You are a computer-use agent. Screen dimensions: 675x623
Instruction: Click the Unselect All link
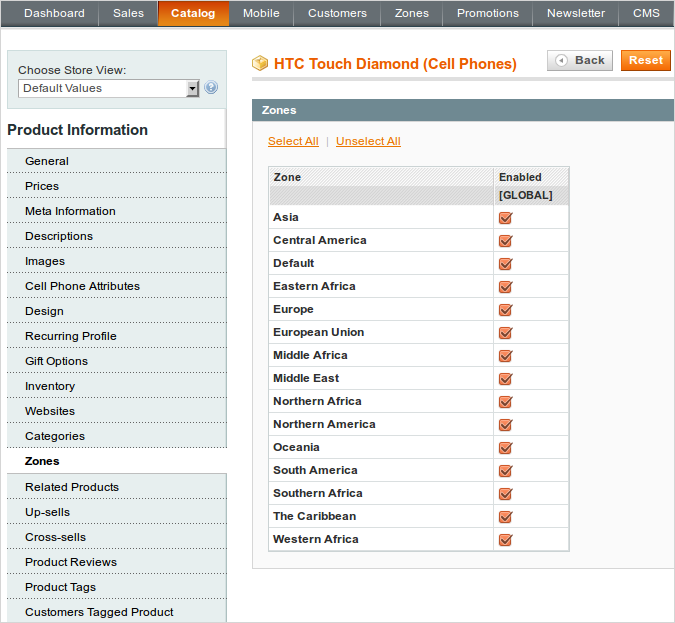(x=368, y=141)
